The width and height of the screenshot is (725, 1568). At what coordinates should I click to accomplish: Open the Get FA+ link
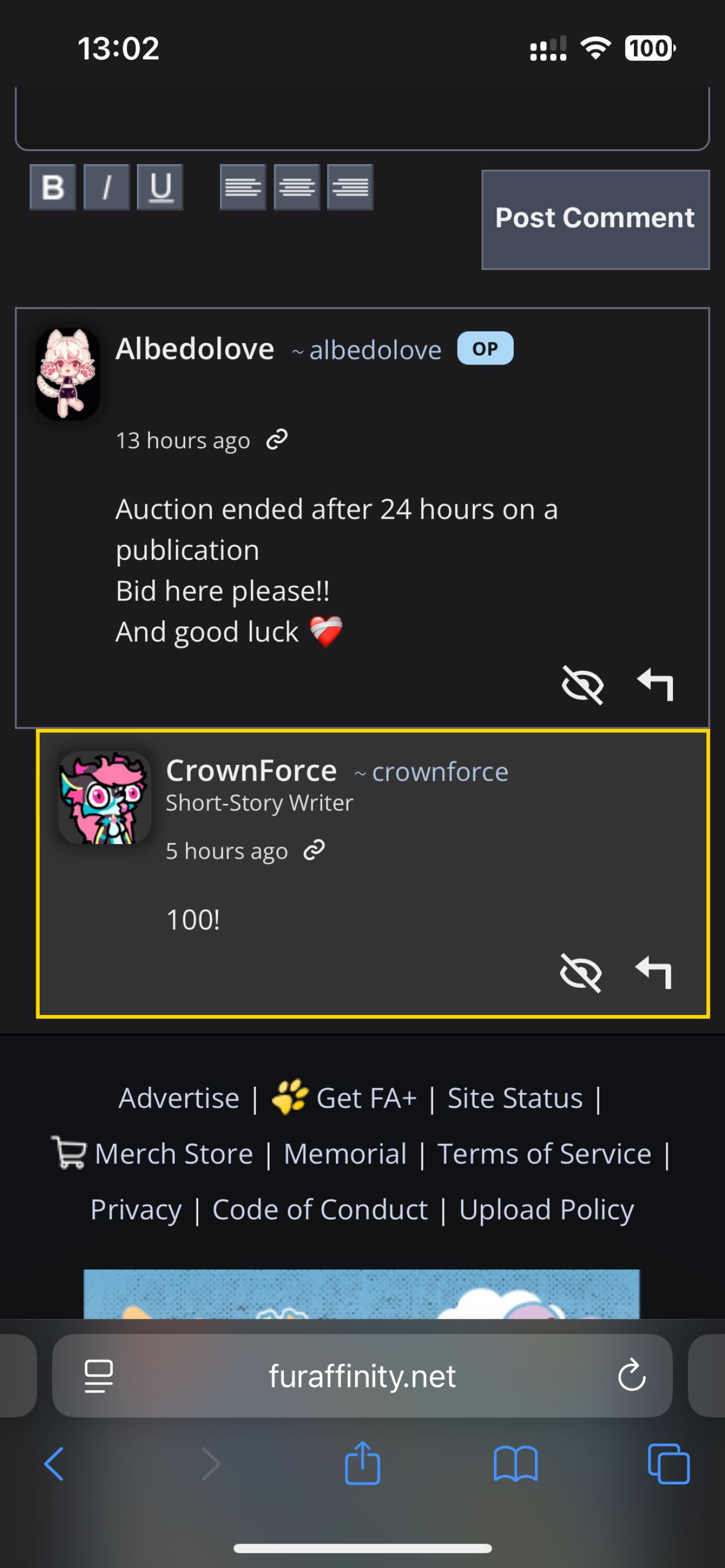click(x=344, y=1098)
